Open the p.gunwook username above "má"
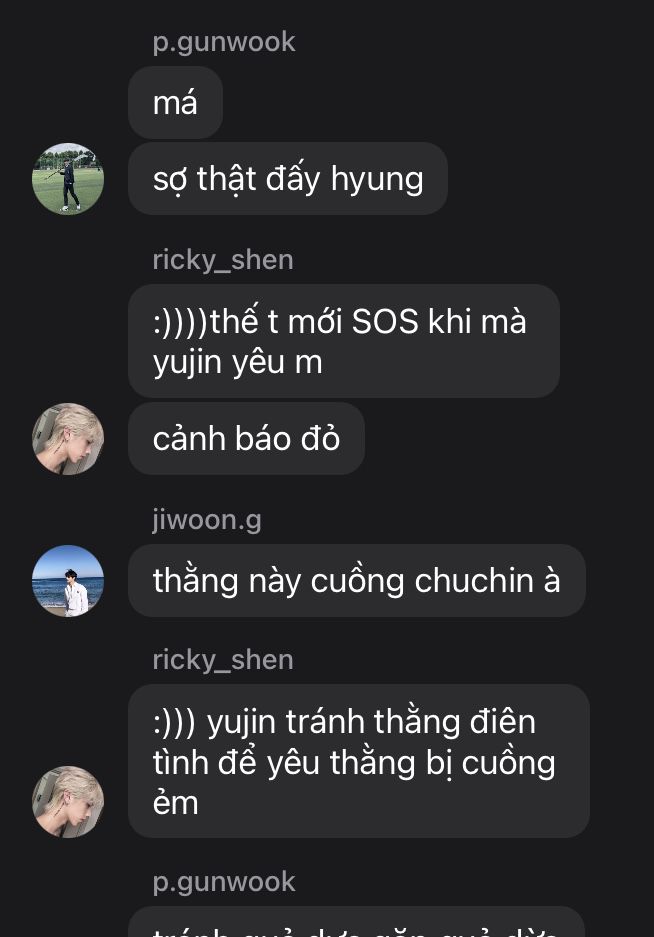The image size is (654, 937). click(x=224, y=42)
